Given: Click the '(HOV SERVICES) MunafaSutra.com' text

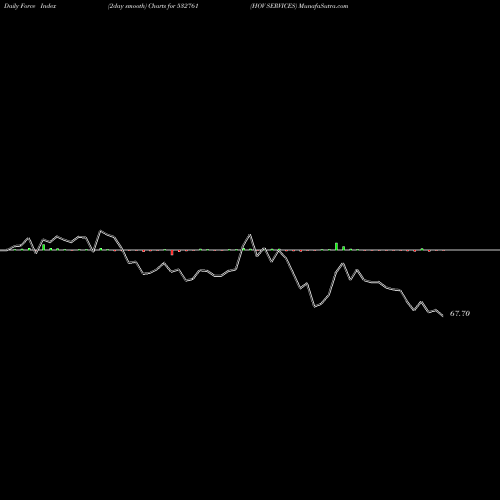Looking at the screenshot, I should (x=299, y=6).
